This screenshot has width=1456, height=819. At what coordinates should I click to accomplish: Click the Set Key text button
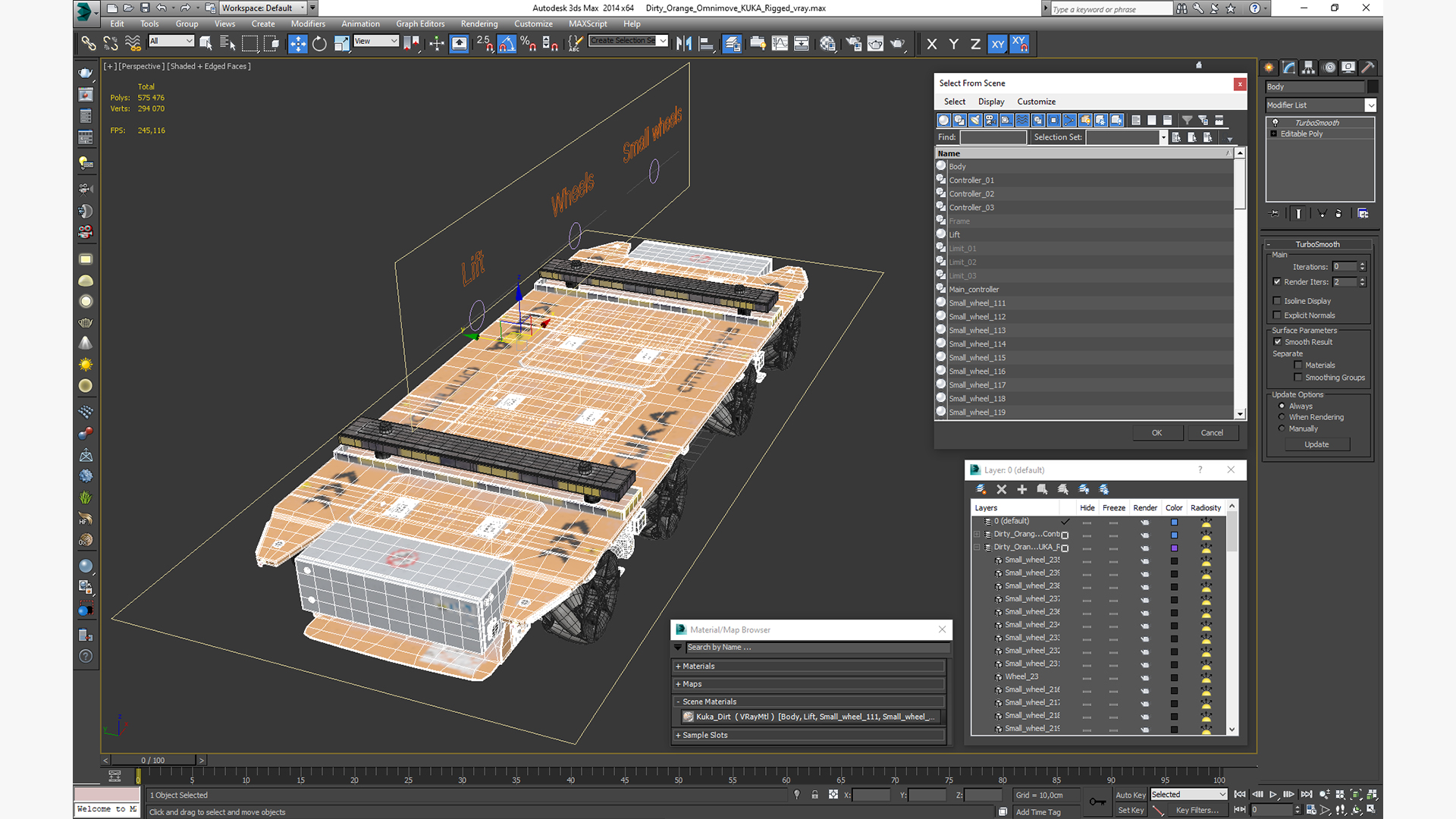pos(1131,811)
